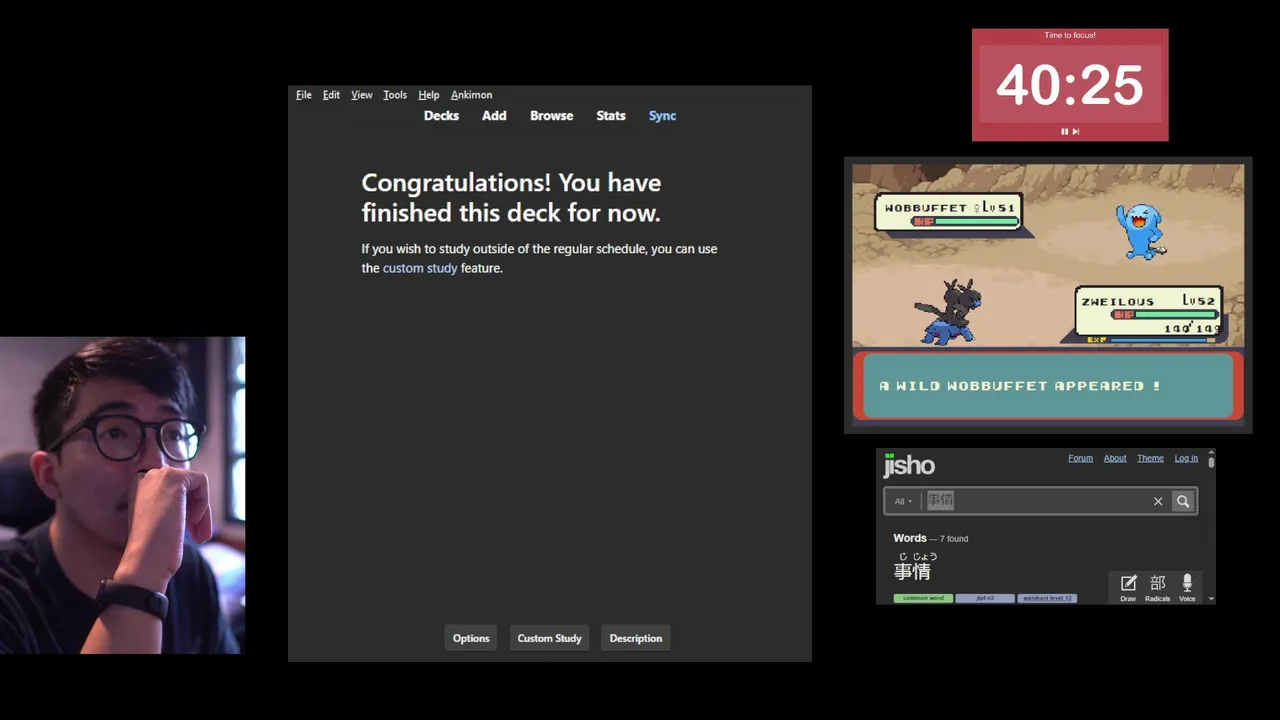Click the Jisho scrollbar down arrow
Image resolution: width=1280 pixels, height=720 pixels.
[x=1211, y=599]
